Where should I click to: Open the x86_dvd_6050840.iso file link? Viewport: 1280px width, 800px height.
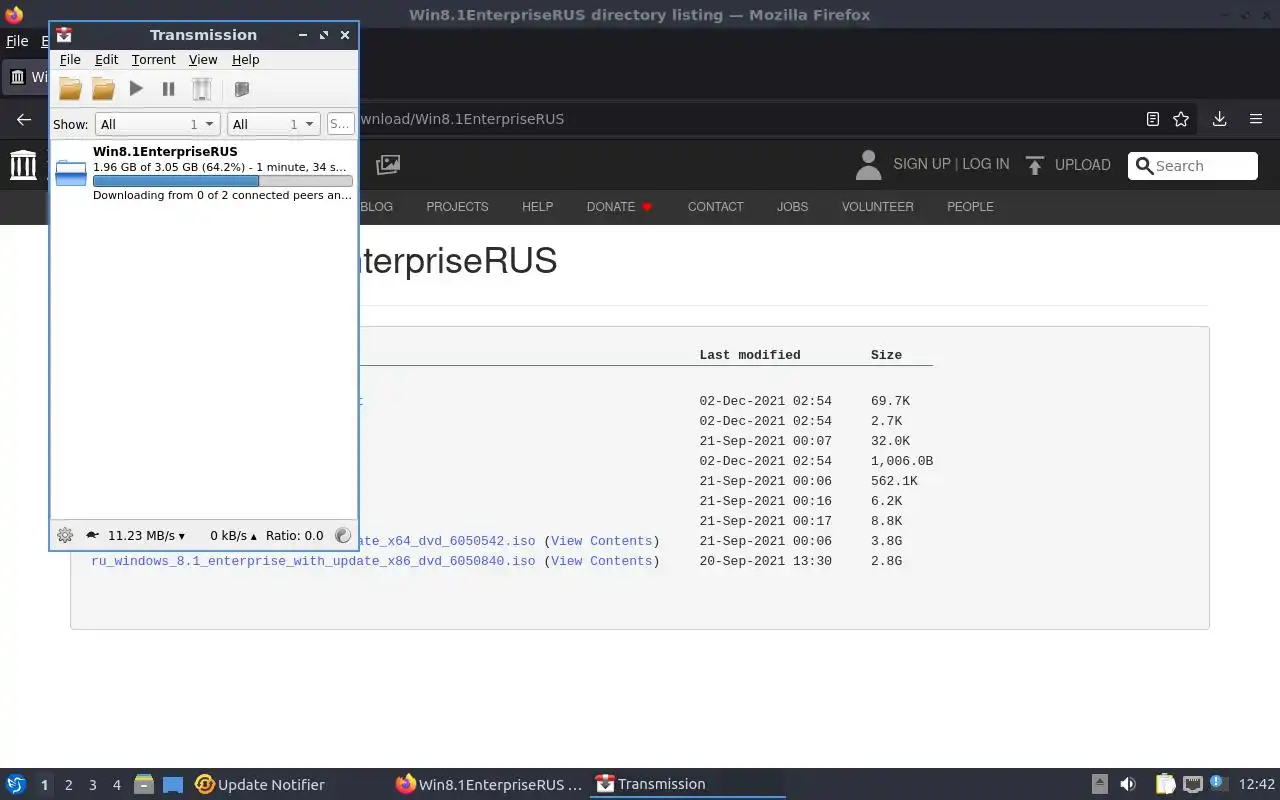[313, 561]
